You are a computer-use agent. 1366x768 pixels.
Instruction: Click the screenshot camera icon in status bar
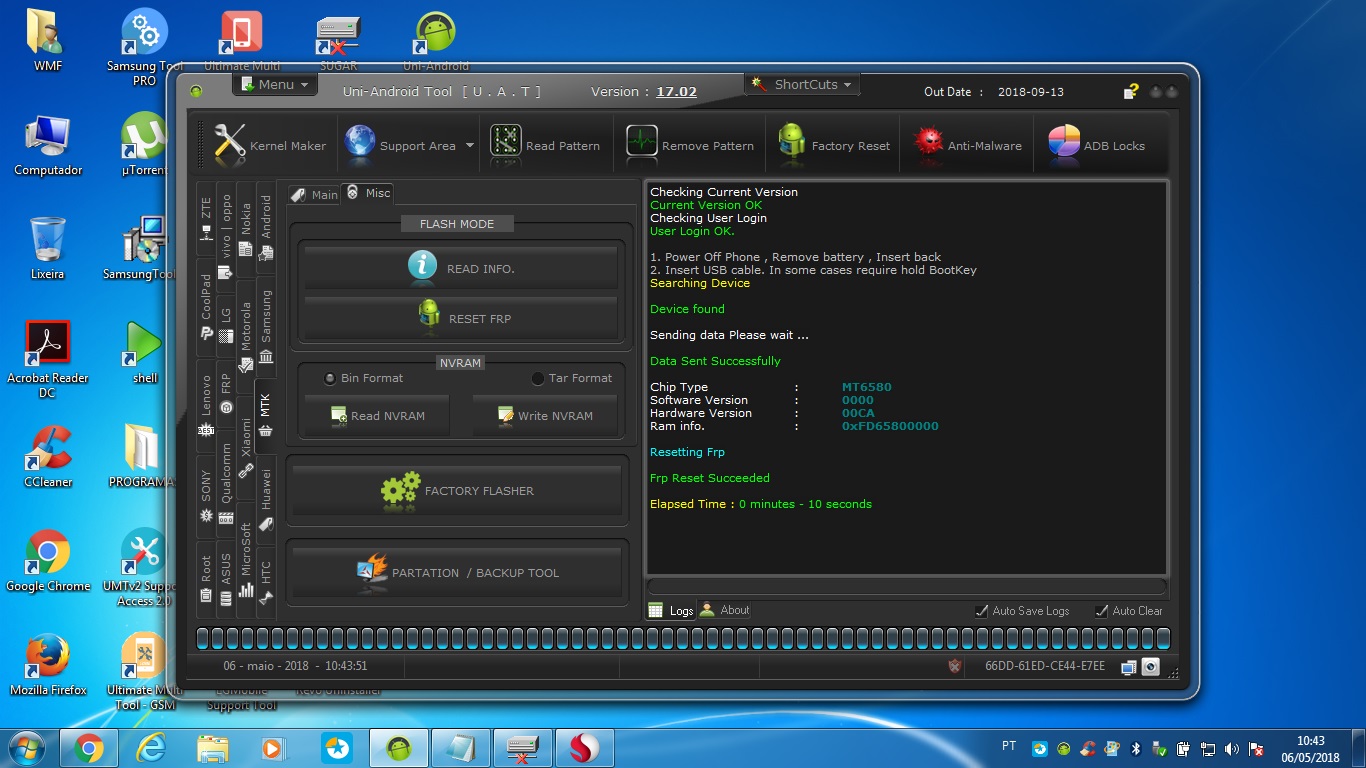(x=1150, y=666)
